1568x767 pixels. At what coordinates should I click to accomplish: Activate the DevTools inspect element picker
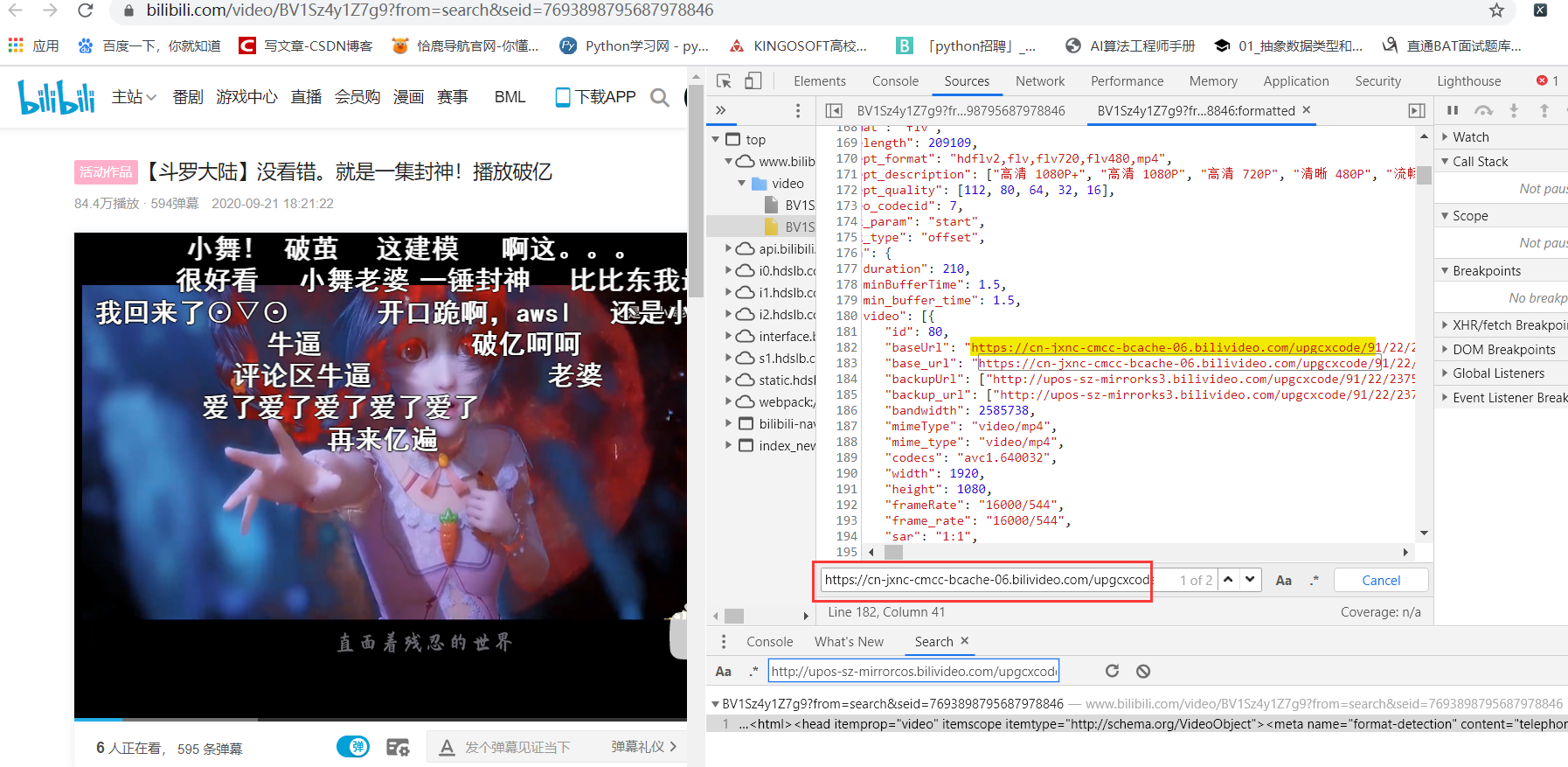click(724, 81)
